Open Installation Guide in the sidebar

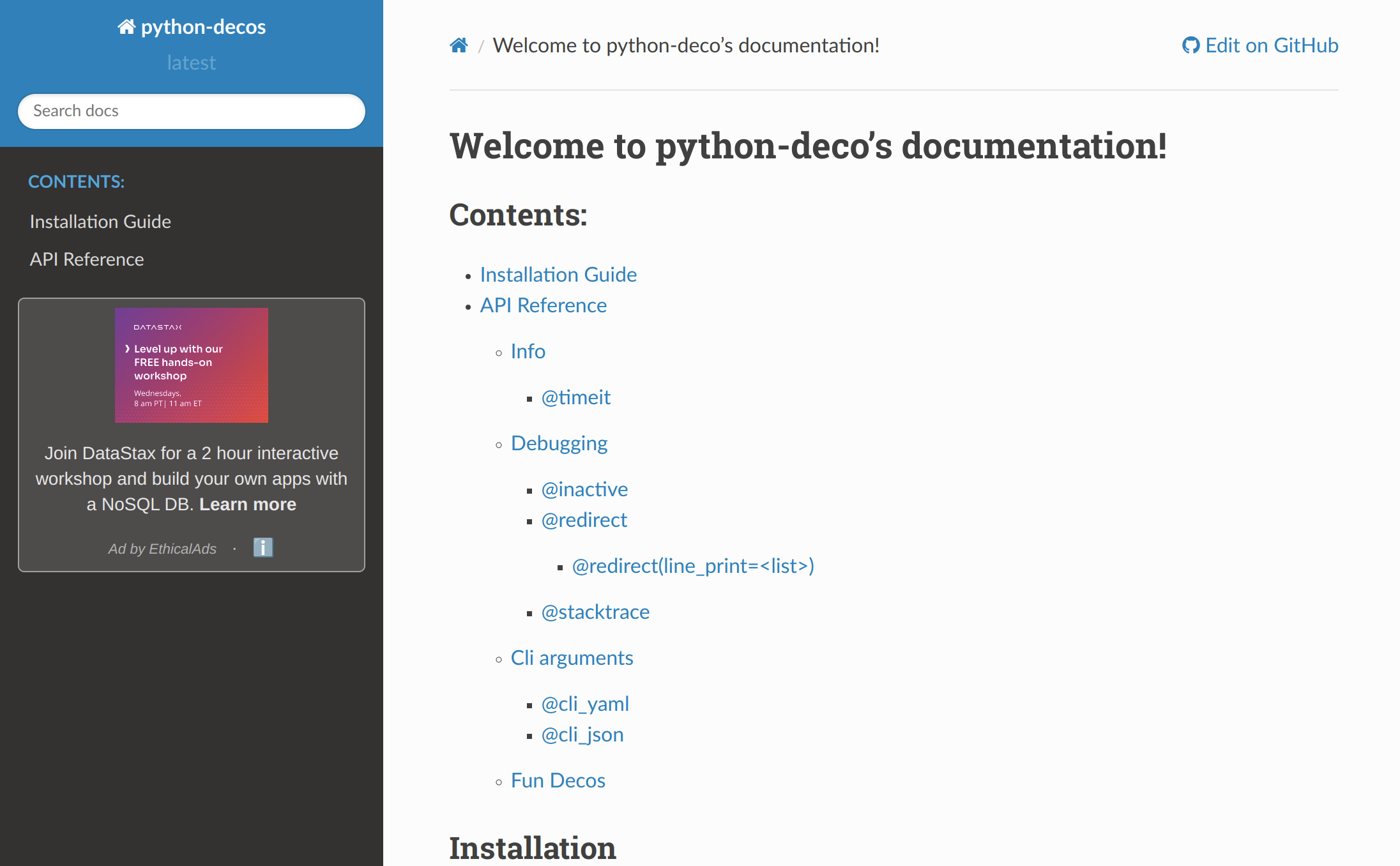(x=100, y=222)
